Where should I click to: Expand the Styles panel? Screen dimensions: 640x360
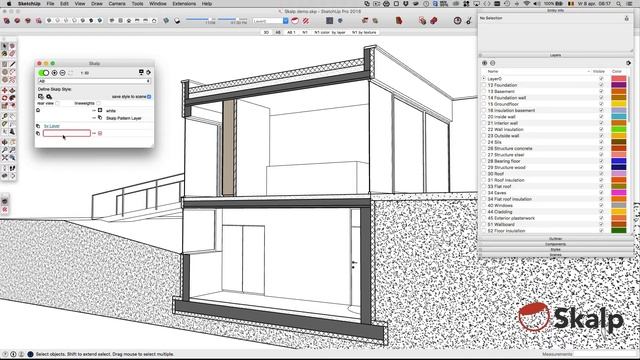click(x=555, y=249)
